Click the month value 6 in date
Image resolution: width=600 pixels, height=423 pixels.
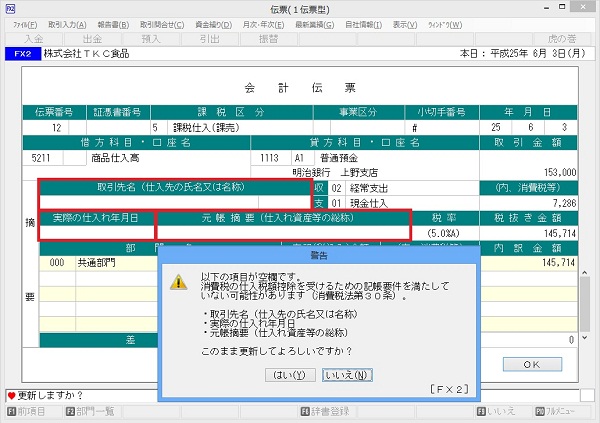coord(530,127)
